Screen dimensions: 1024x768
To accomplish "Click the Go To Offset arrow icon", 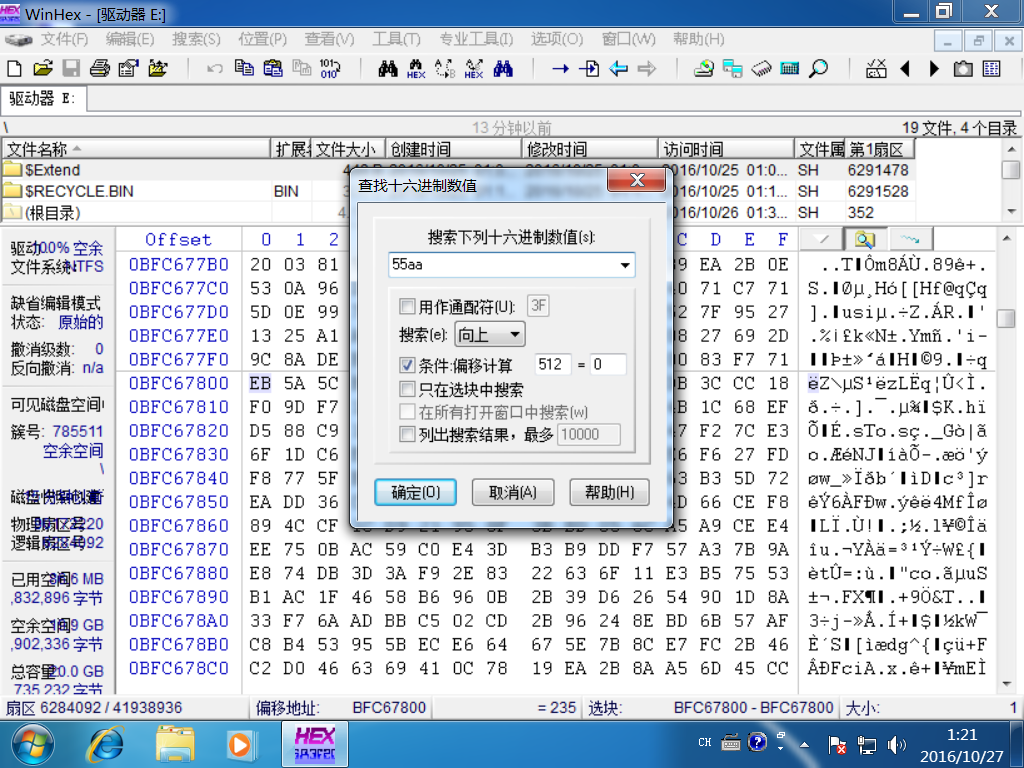I will [560, 68].
